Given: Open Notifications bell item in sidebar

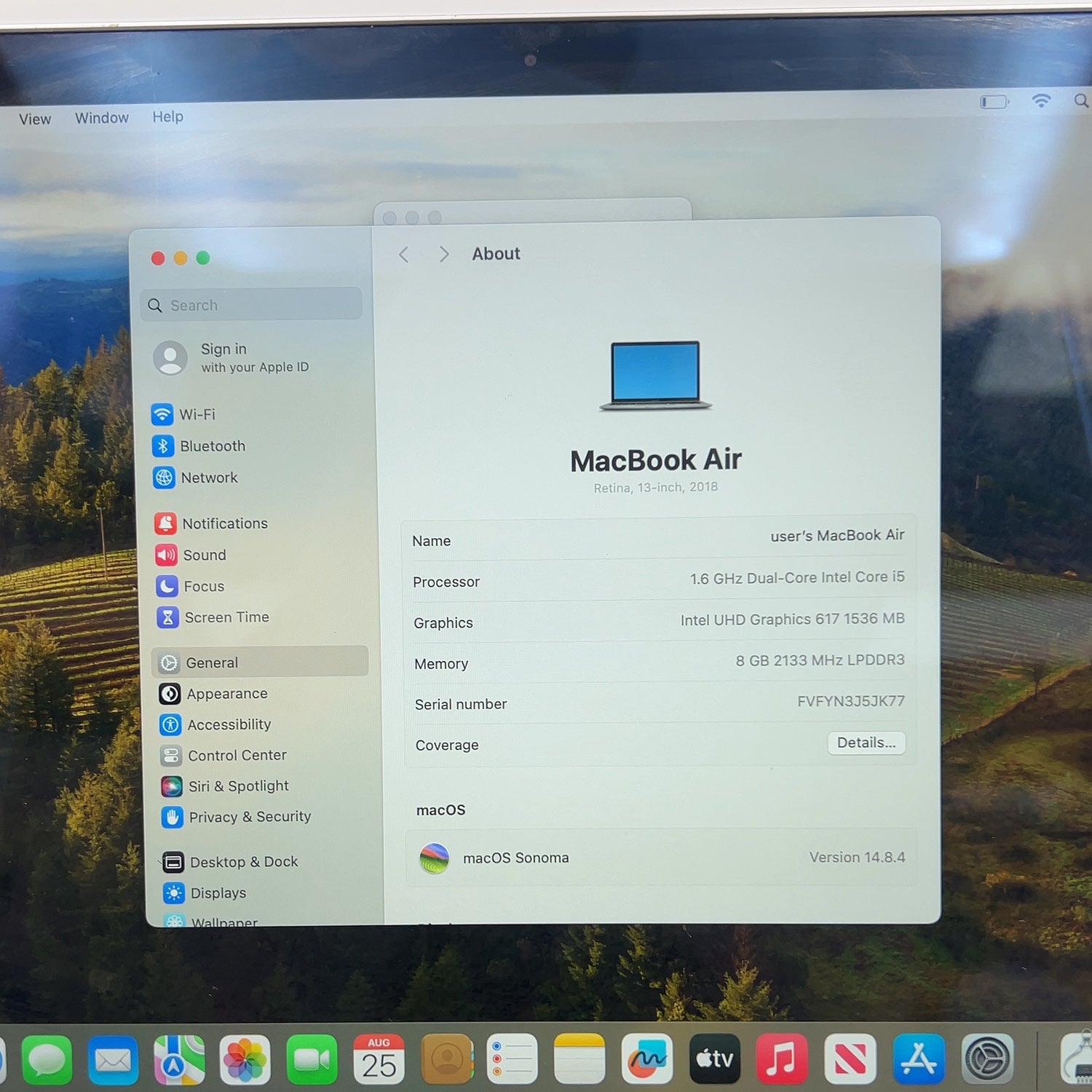Looking at the screenshot, I should pyautogui.click(x=211, y=523).
